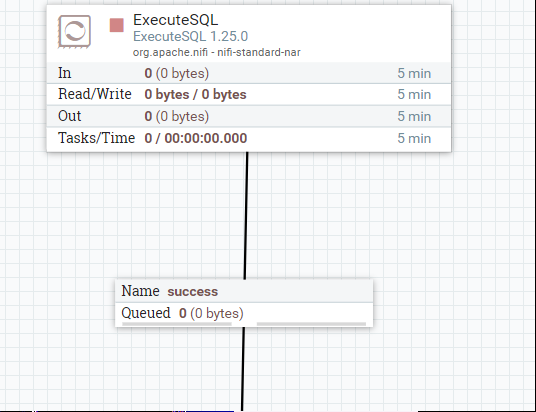
Task: Select the Read/Write statistics row
Action: point(249,94)
